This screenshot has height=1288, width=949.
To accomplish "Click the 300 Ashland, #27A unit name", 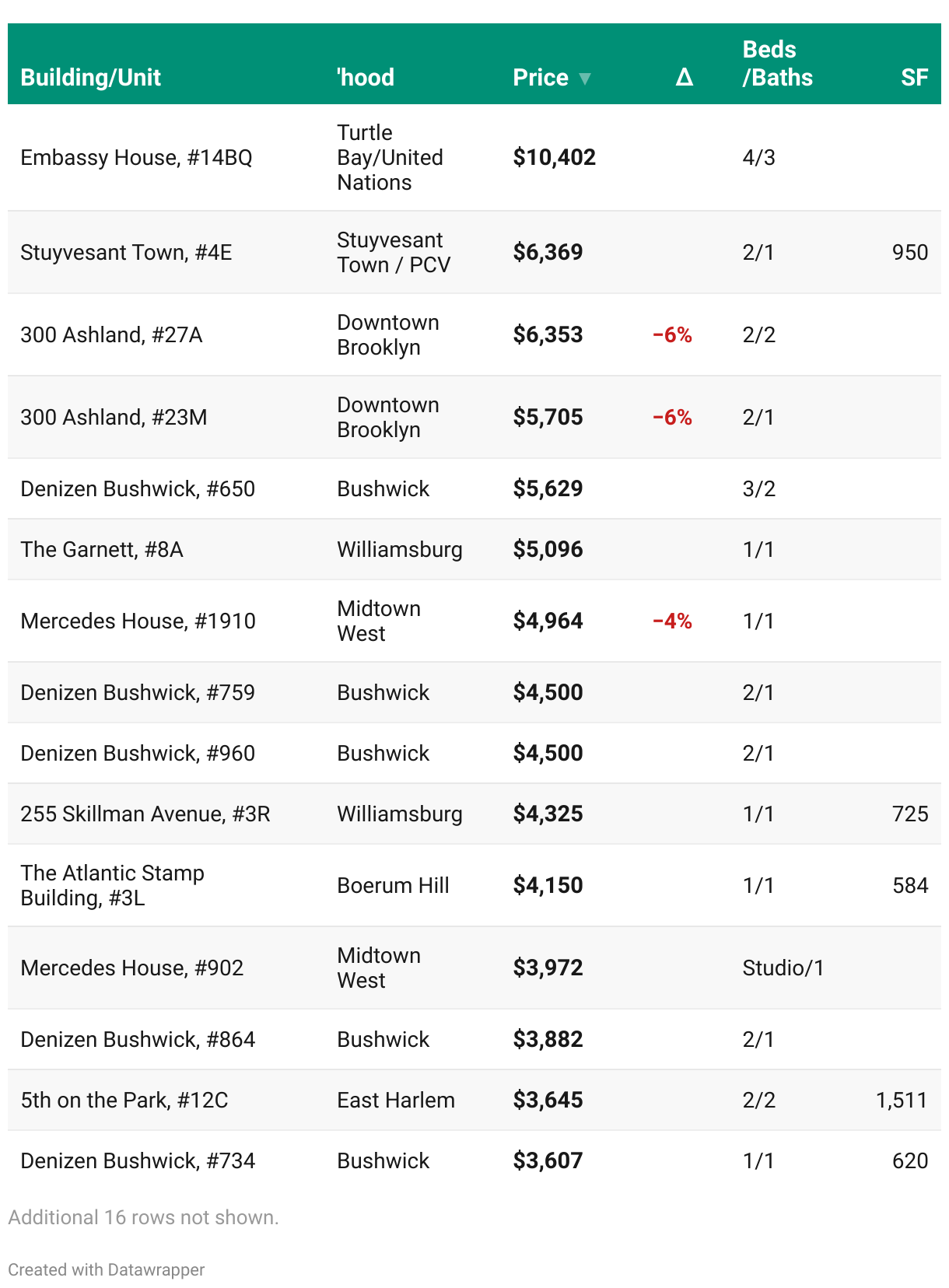I will click(111, 335).
